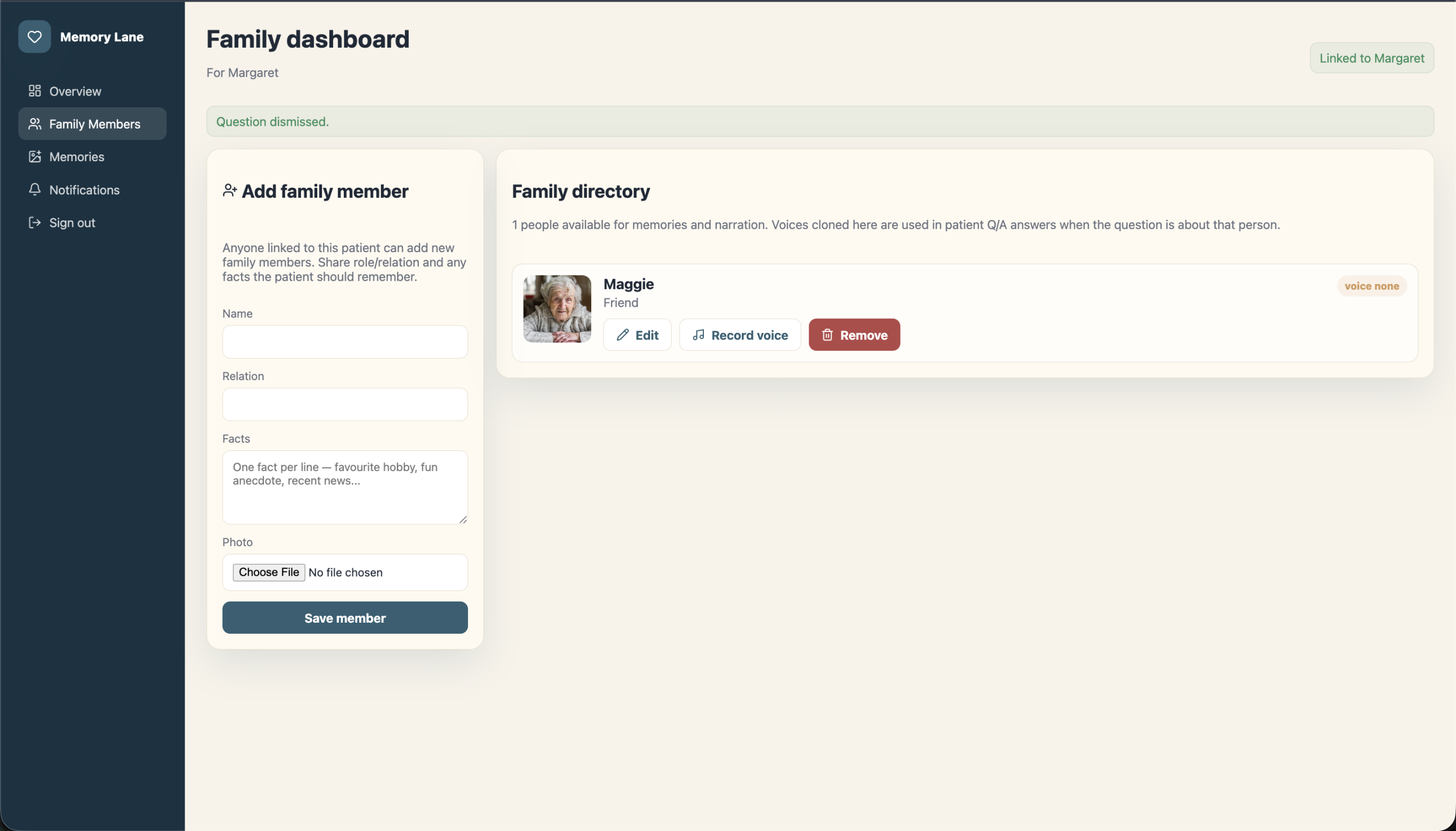Save the new family member
Viewport: 1456px width, 831px height.
pyautogui.click(x=345, y=617)
